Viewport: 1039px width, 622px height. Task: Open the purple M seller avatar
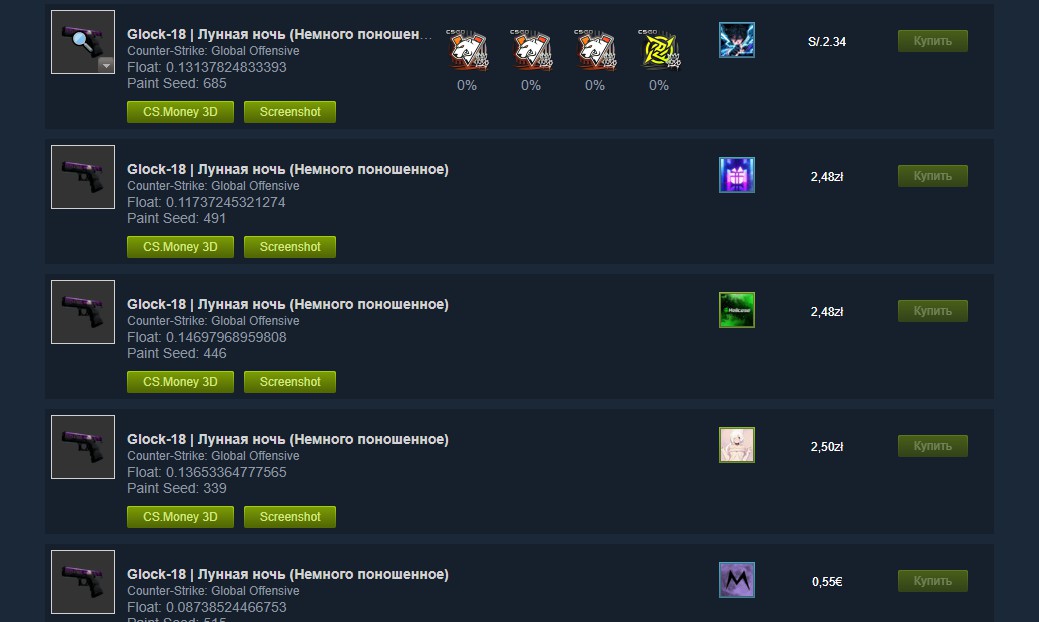[x=737, y=580]
